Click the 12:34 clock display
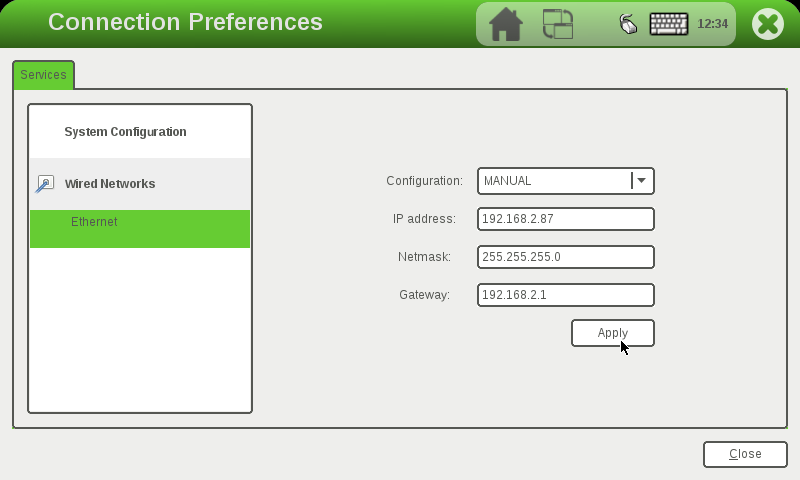This screenshot has width=800, height=480. pos(712,24)
